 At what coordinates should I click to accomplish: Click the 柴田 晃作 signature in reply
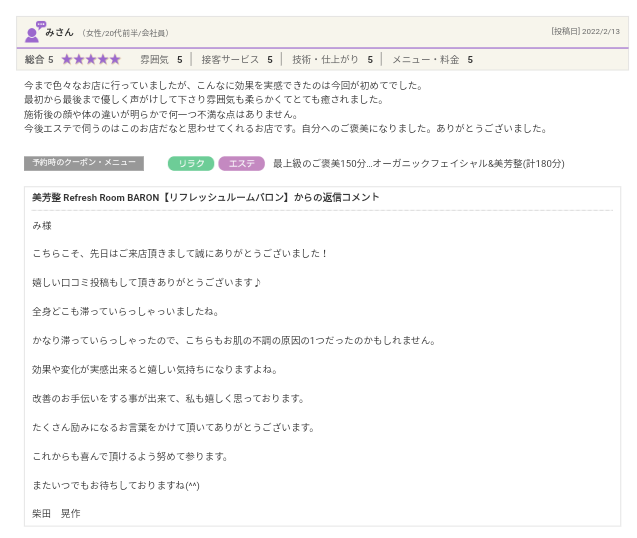56,513
